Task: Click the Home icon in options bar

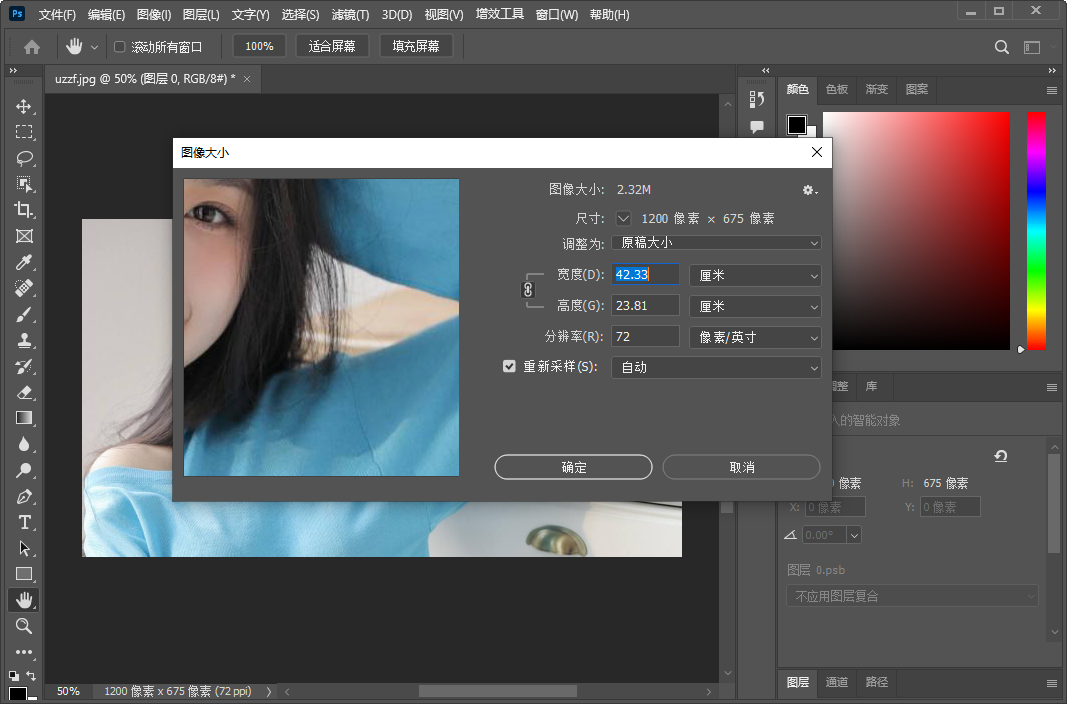Action: [x=32, y=46]
